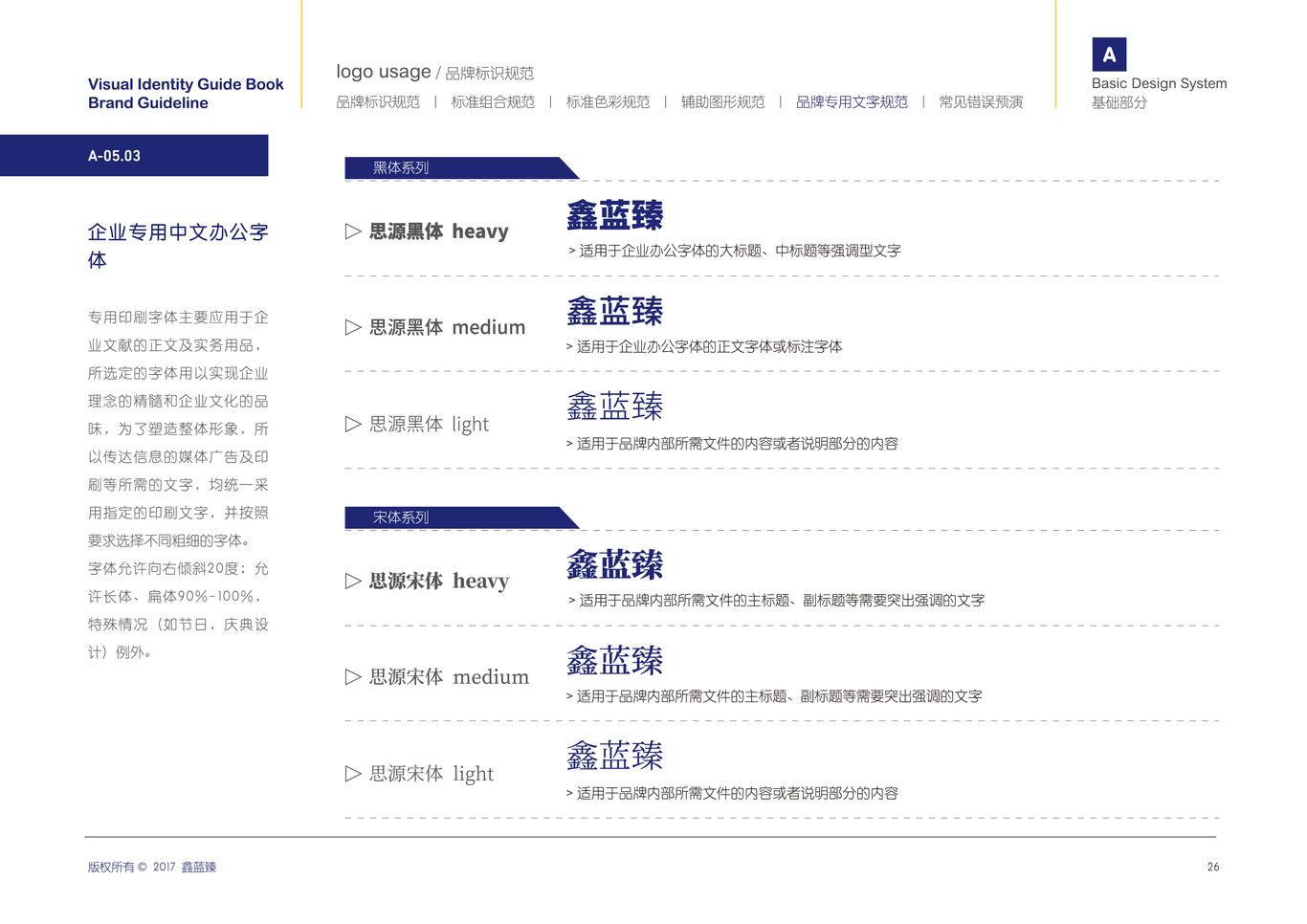The width and height of the screenshot is (1307, 924).
Task: Click the 基础部分 label
Action: tap(1119, 102)
